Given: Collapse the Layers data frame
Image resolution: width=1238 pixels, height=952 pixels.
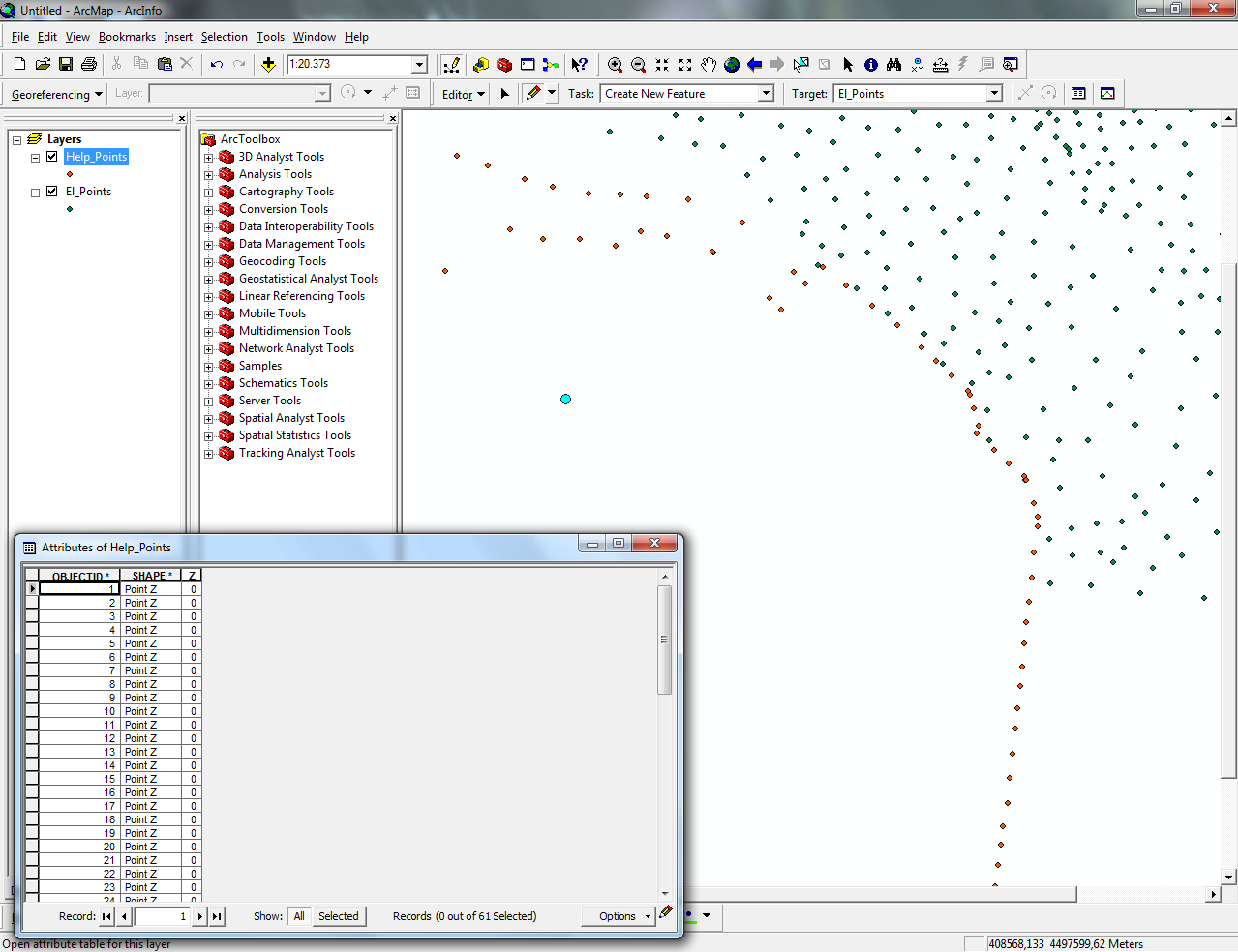Looking at the screenshot, I should 16,140.
